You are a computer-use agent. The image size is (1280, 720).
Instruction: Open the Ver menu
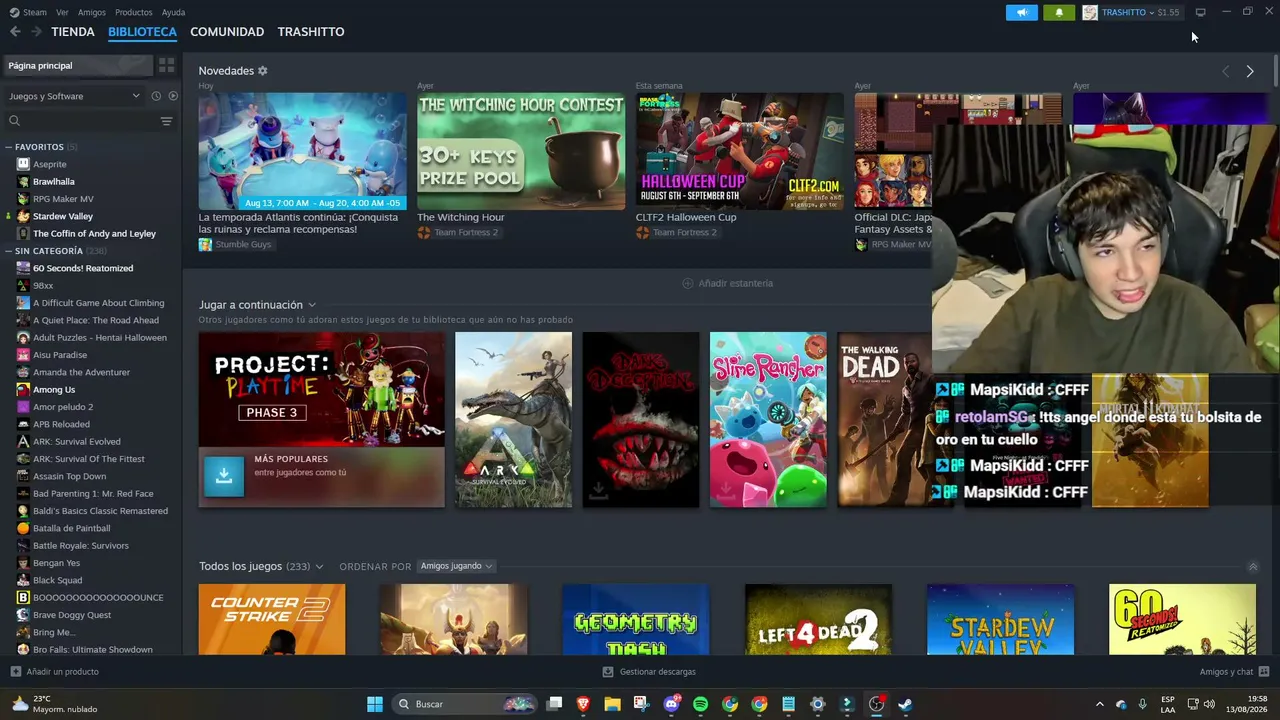(62, 12)
